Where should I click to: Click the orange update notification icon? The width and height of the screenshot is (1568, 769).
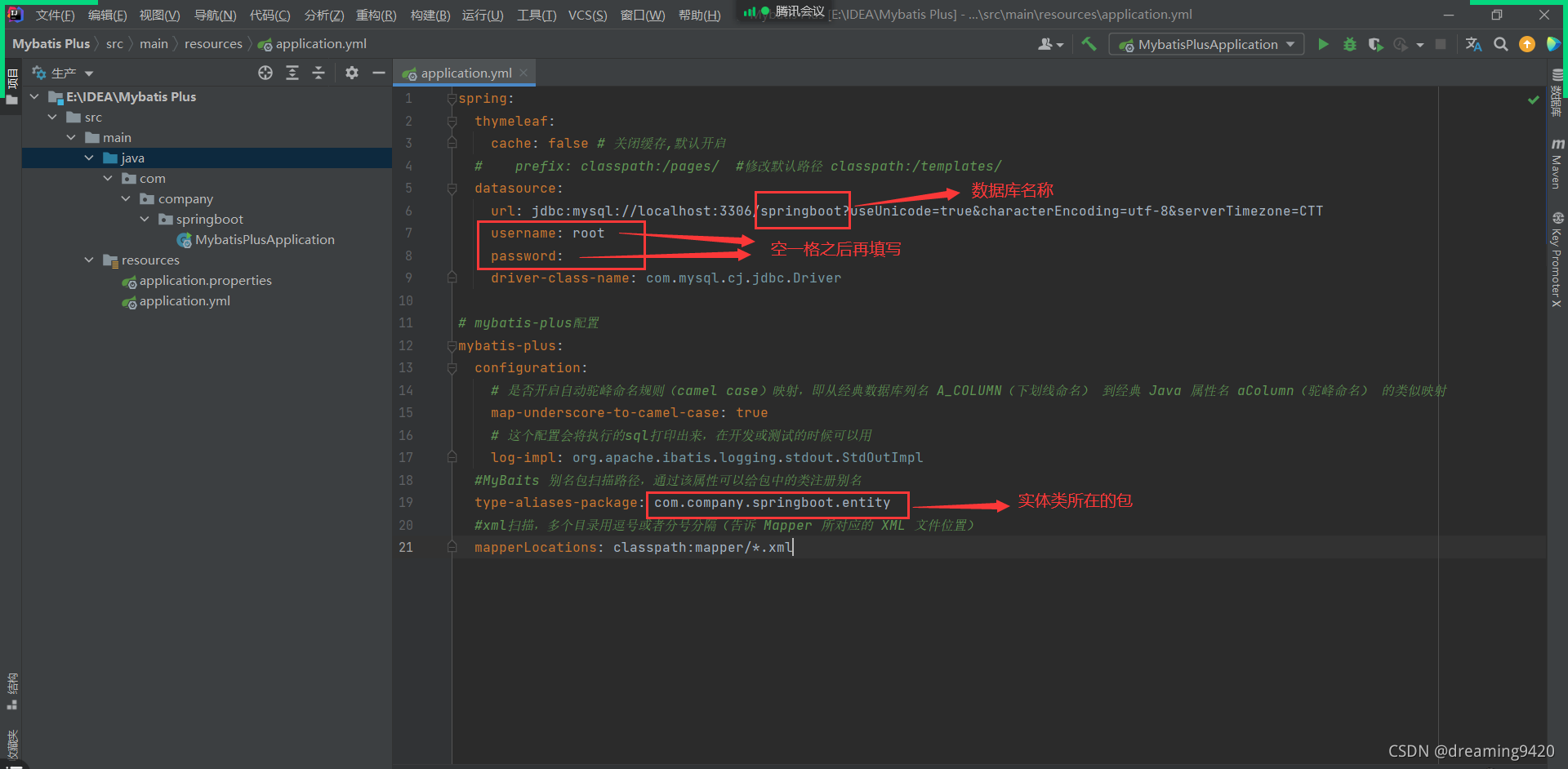pos(1527,44)
